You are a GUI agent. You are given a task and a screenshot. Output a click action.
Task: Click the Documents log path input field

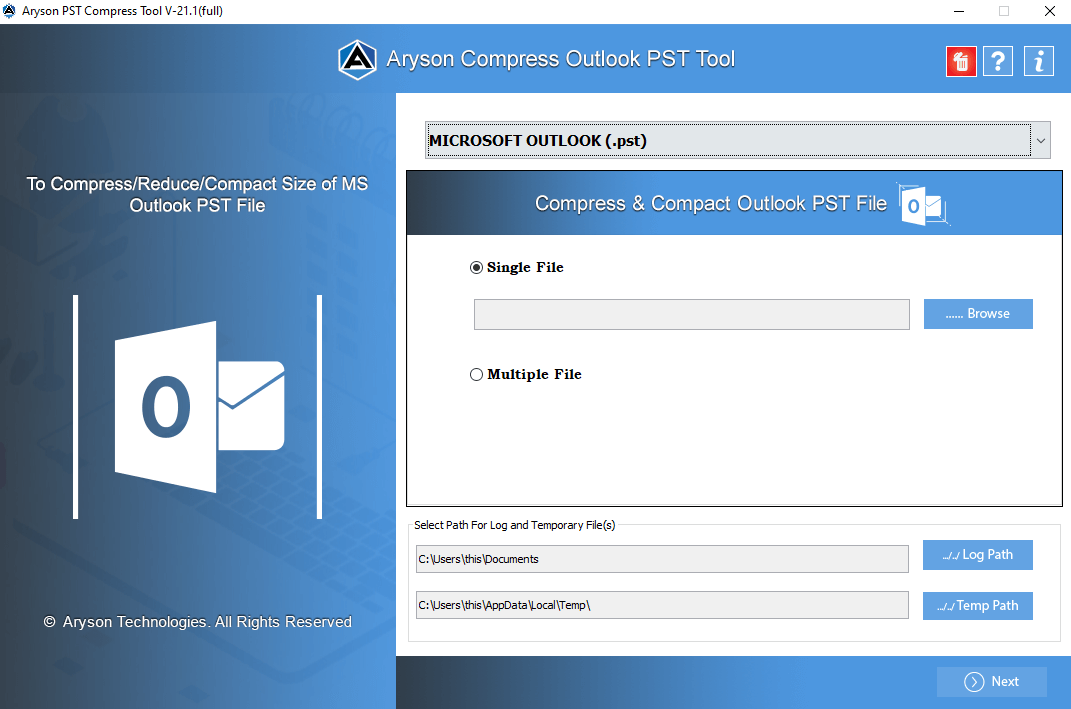pos(662,559)
